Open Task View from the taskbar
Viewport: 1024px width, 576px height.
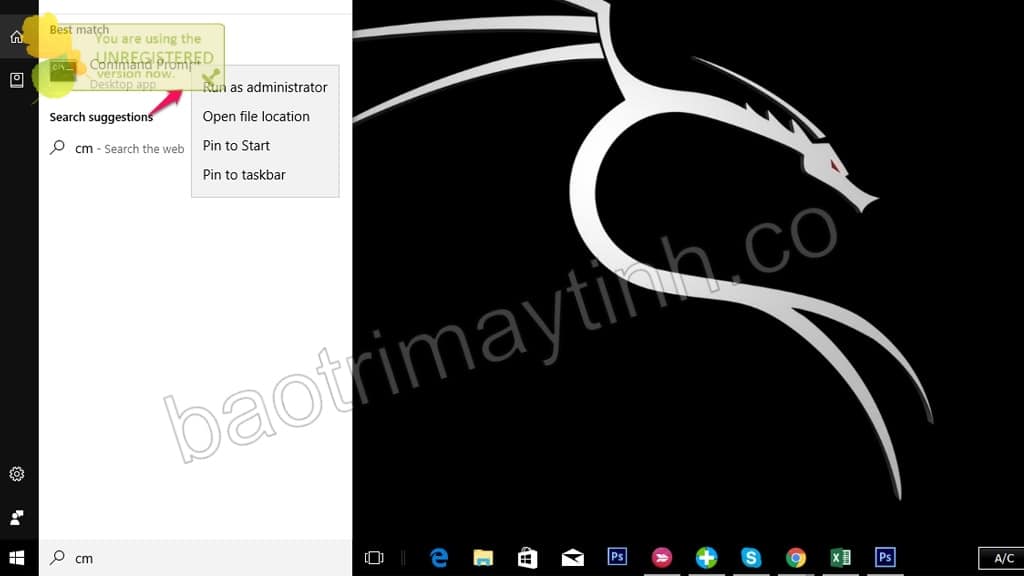374,558
